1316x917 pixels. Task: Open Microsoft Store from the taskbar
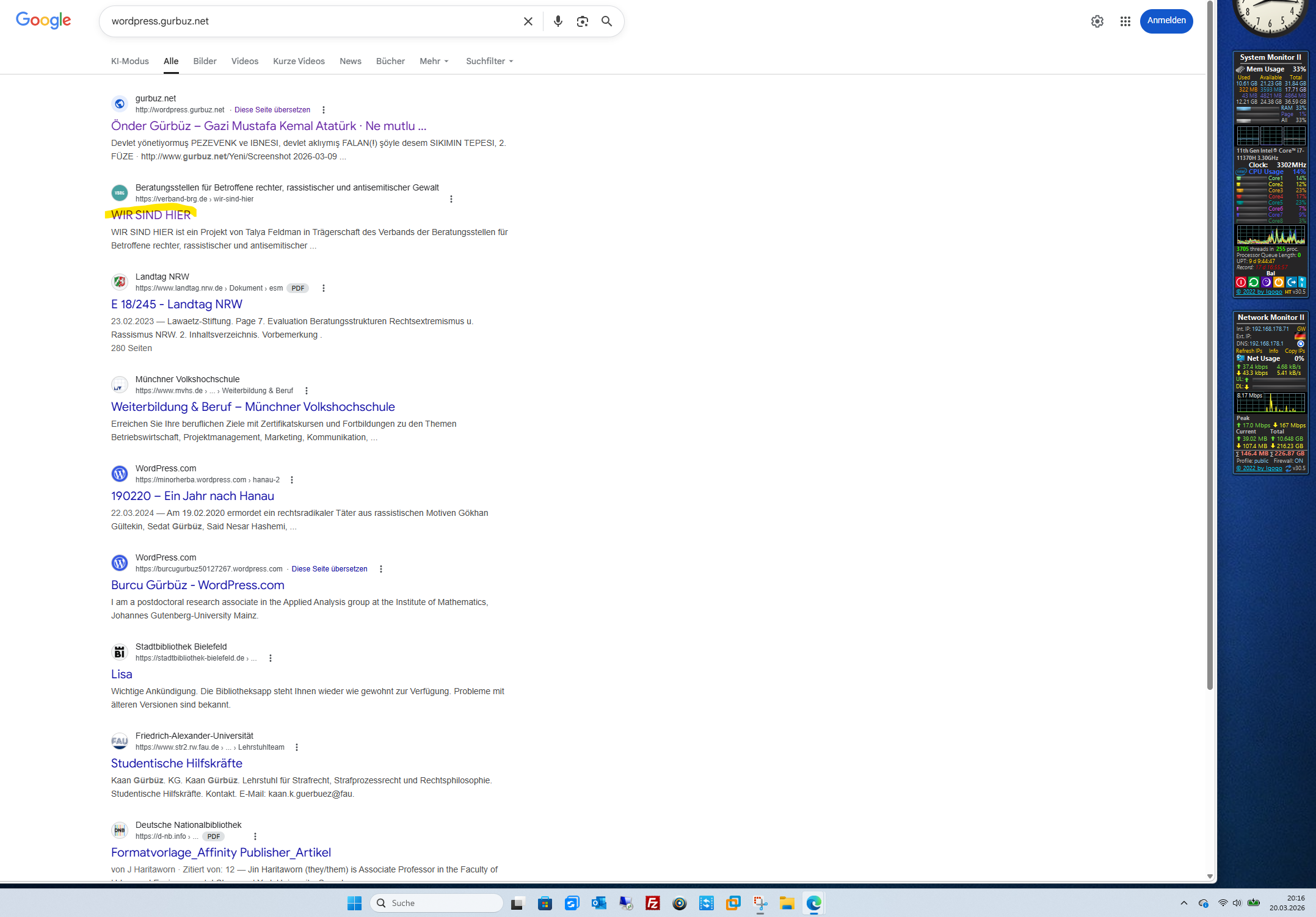click(545, 903)
